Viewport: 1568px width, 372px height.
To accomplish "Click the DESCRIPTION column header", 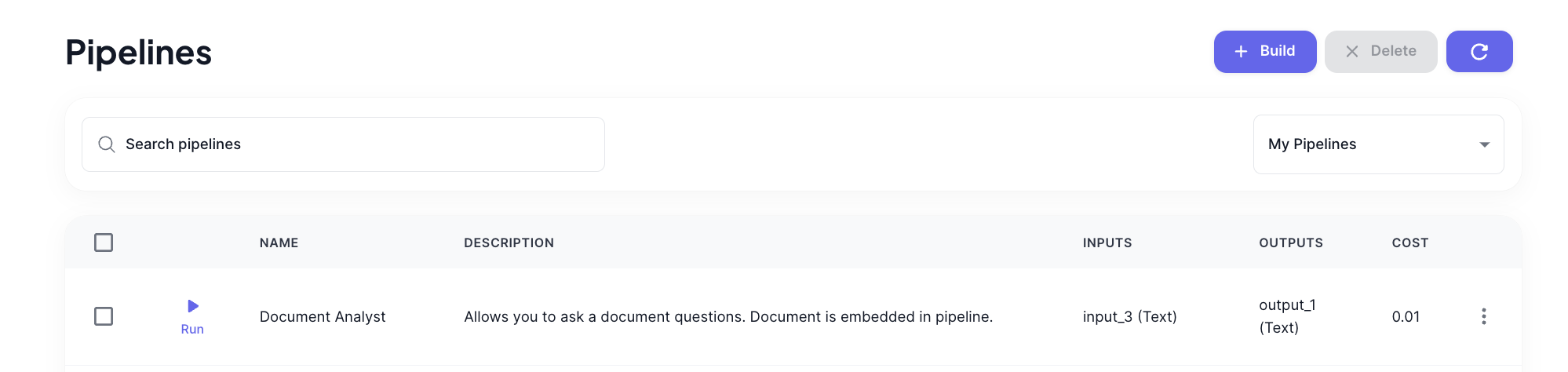I will pyautogui.click(x=509, y=243).
